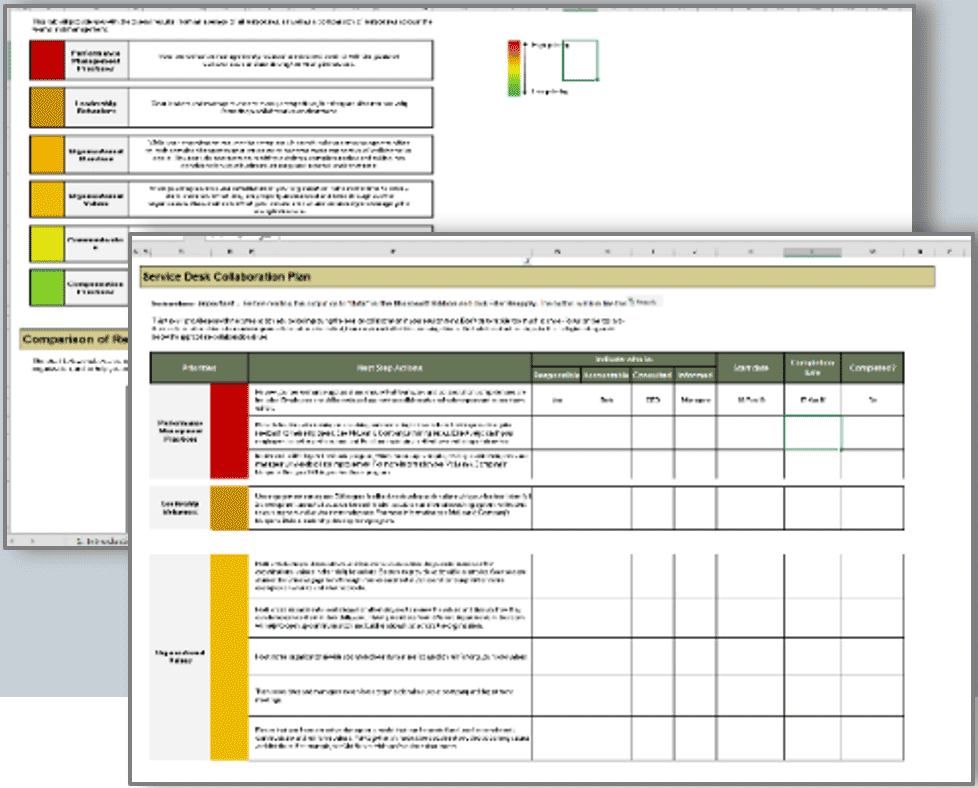Click the 'Managers' cell under Informed
The image size is (978, 788).
695,400
